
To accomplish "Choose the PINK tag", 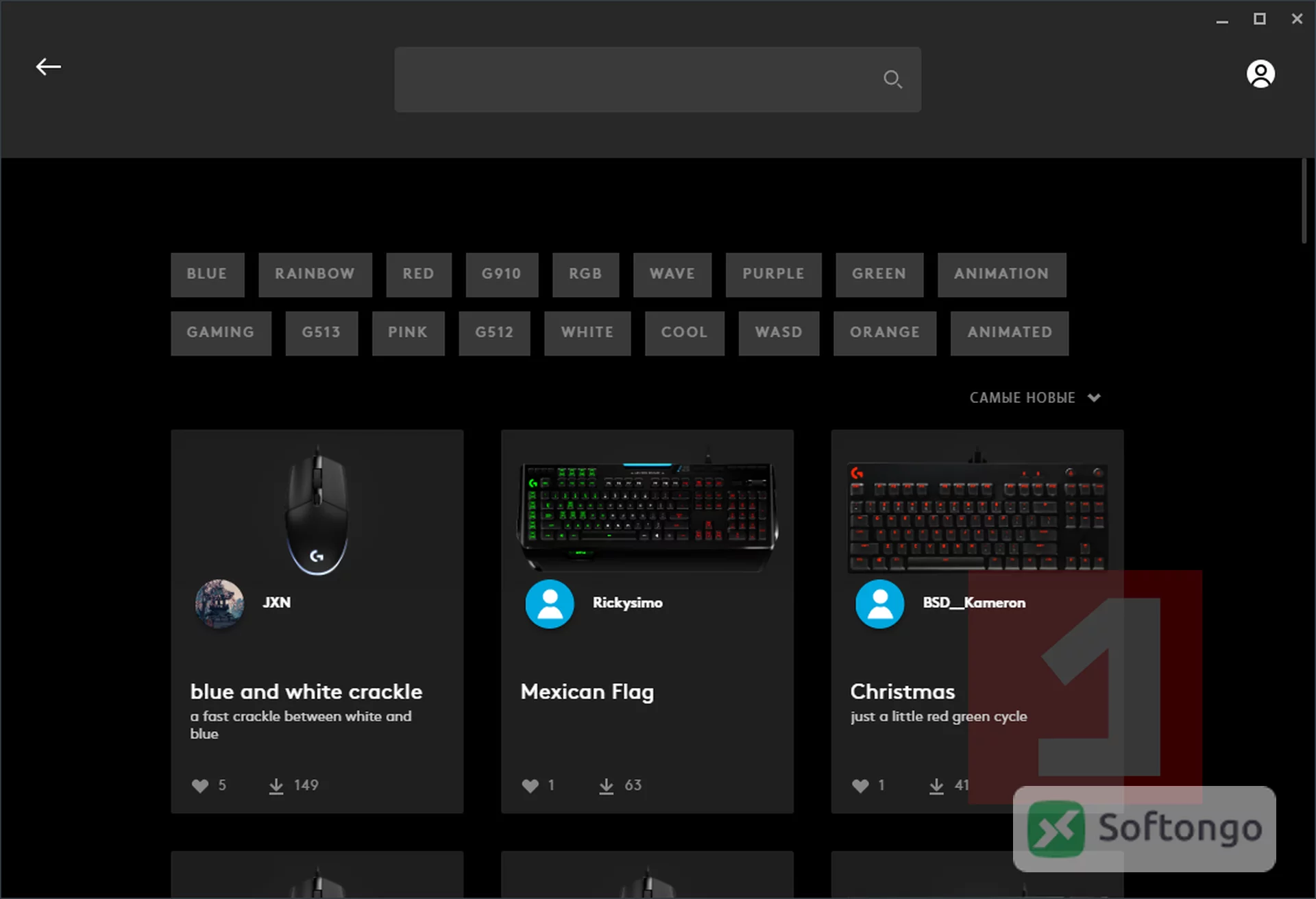I will [x=408, y=333].
